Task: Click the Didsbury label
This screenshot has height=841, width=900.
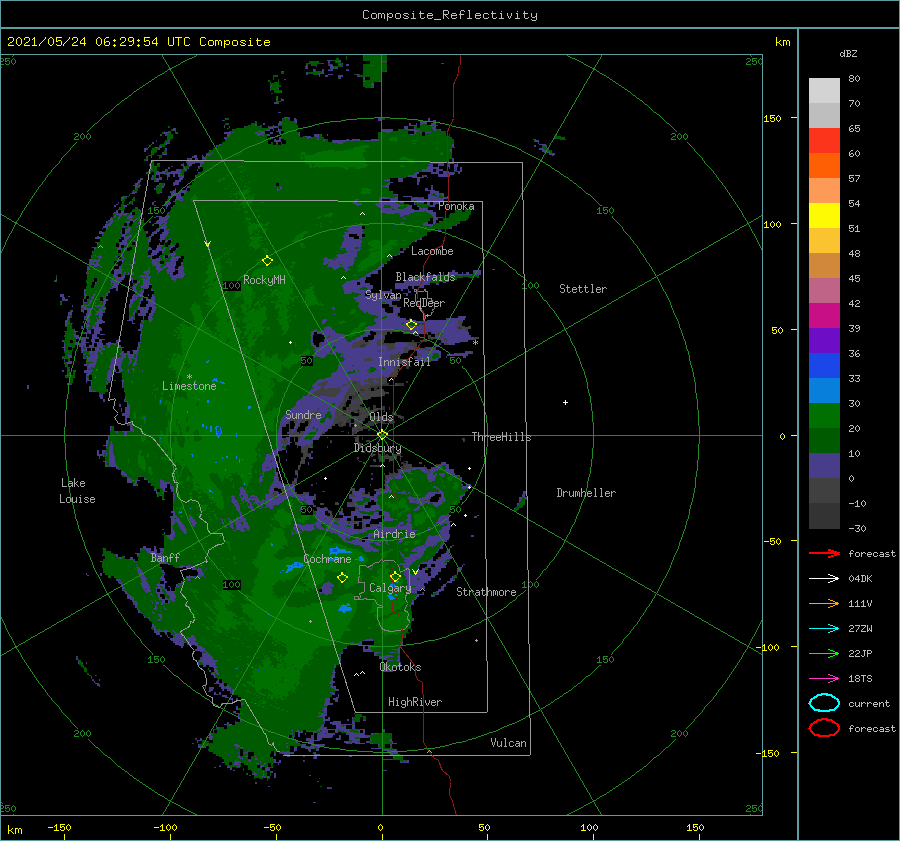Action: click(377, 448)
